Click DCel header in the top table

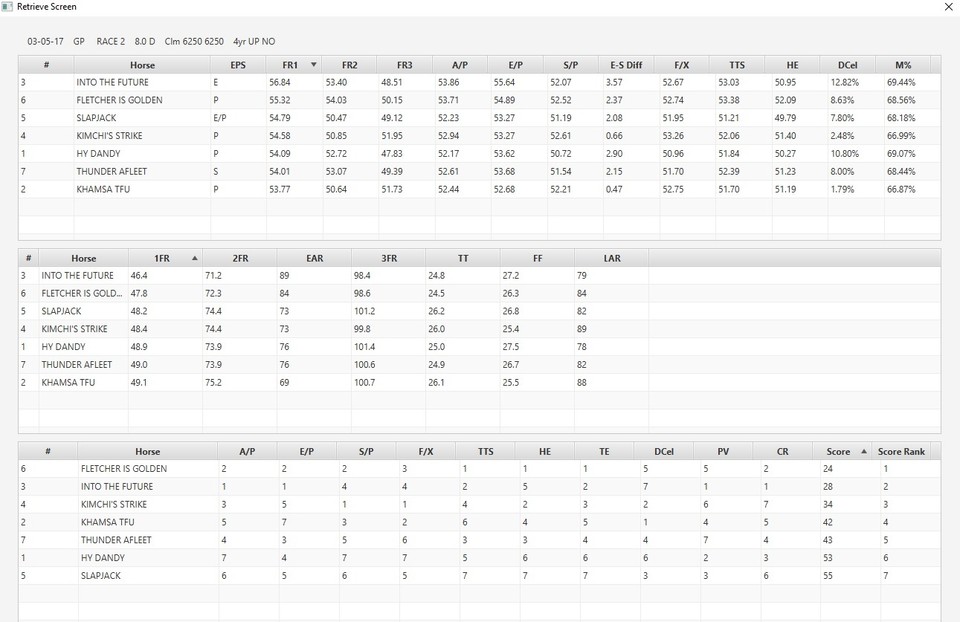847,65
